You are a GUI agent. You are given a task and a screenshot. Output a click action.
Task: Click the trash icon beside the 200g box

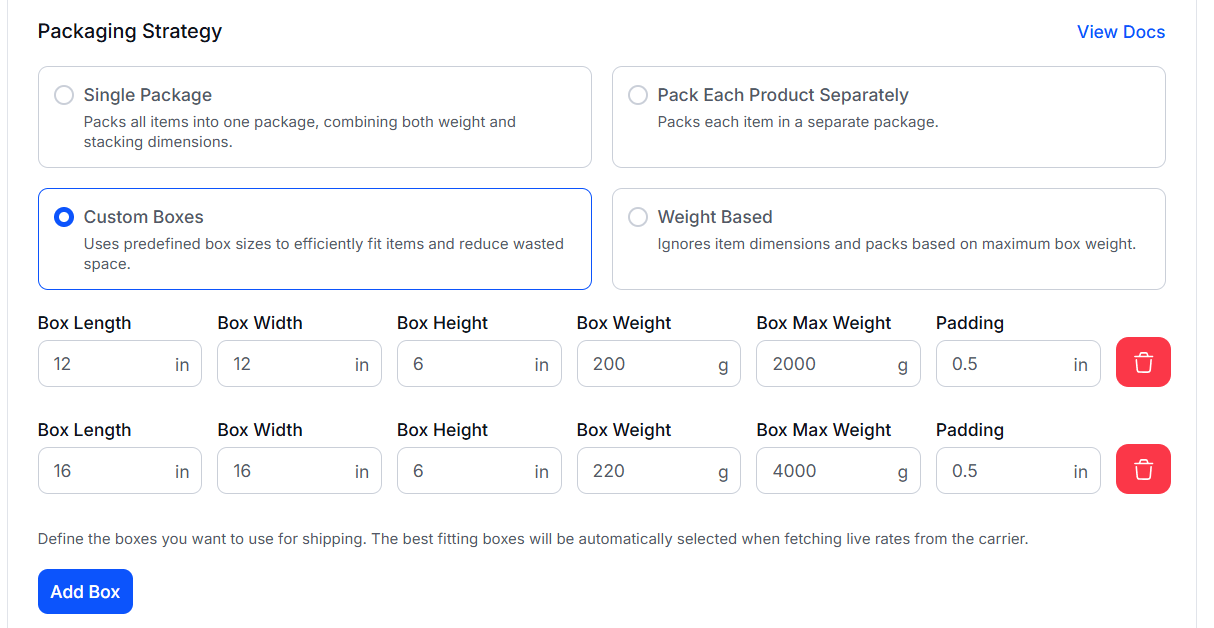pyautogui.click(x=1143, y=362)
